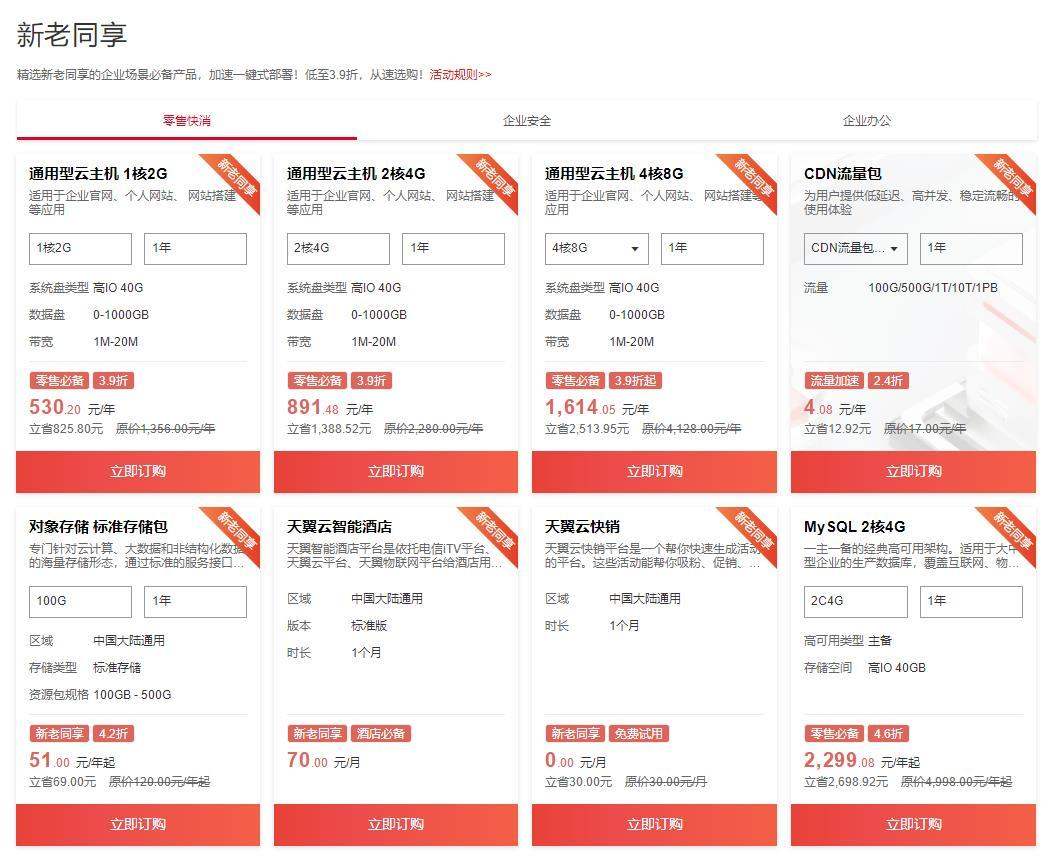This screenshot has height=857, width=1055.
Task: Open the 活动规则>> link
Action: click(x=460, y=75)
